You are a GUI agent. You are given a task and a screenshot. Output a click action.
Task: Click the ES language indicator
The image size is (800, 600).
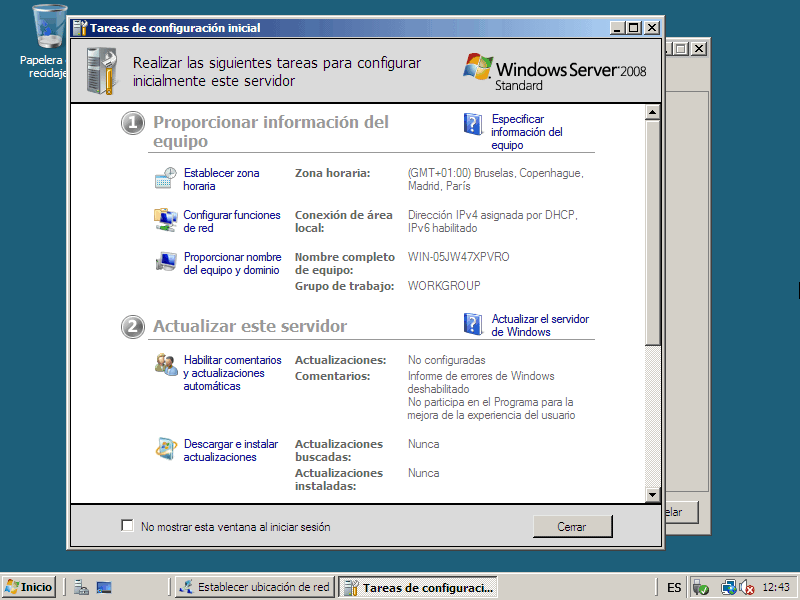point(674,588)
